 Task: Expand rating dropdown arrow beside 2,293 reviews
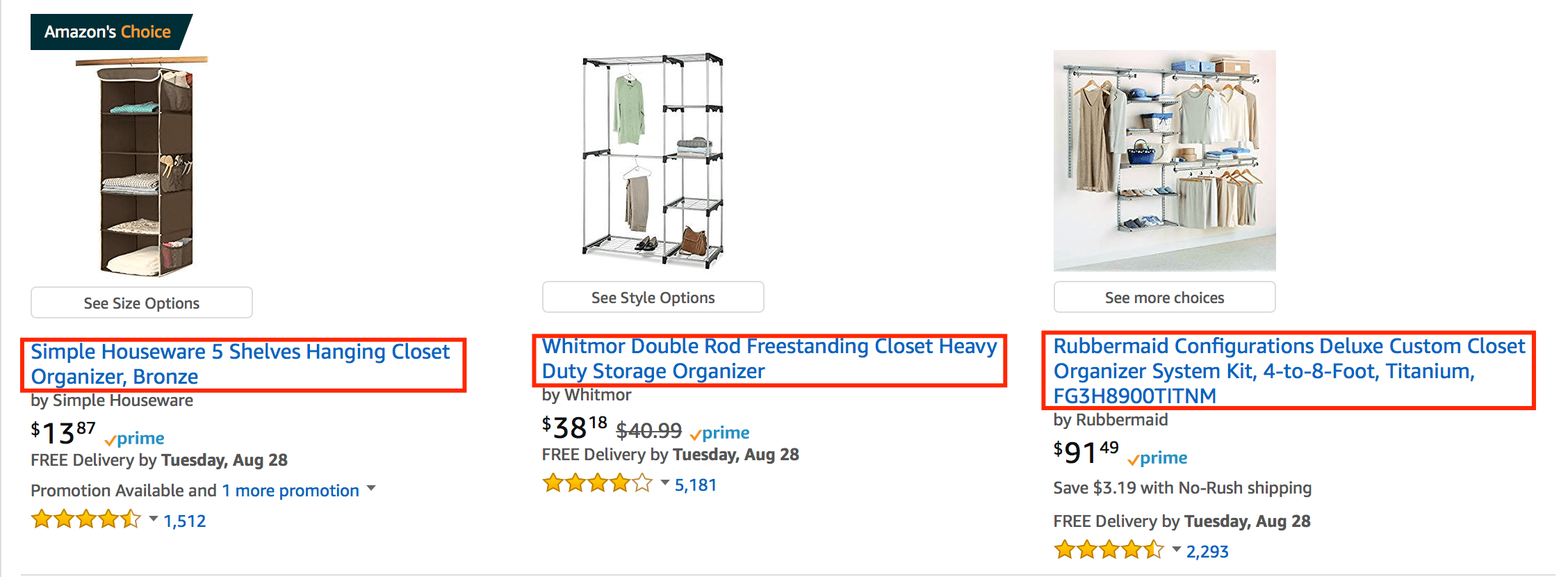click(1177, 550)
